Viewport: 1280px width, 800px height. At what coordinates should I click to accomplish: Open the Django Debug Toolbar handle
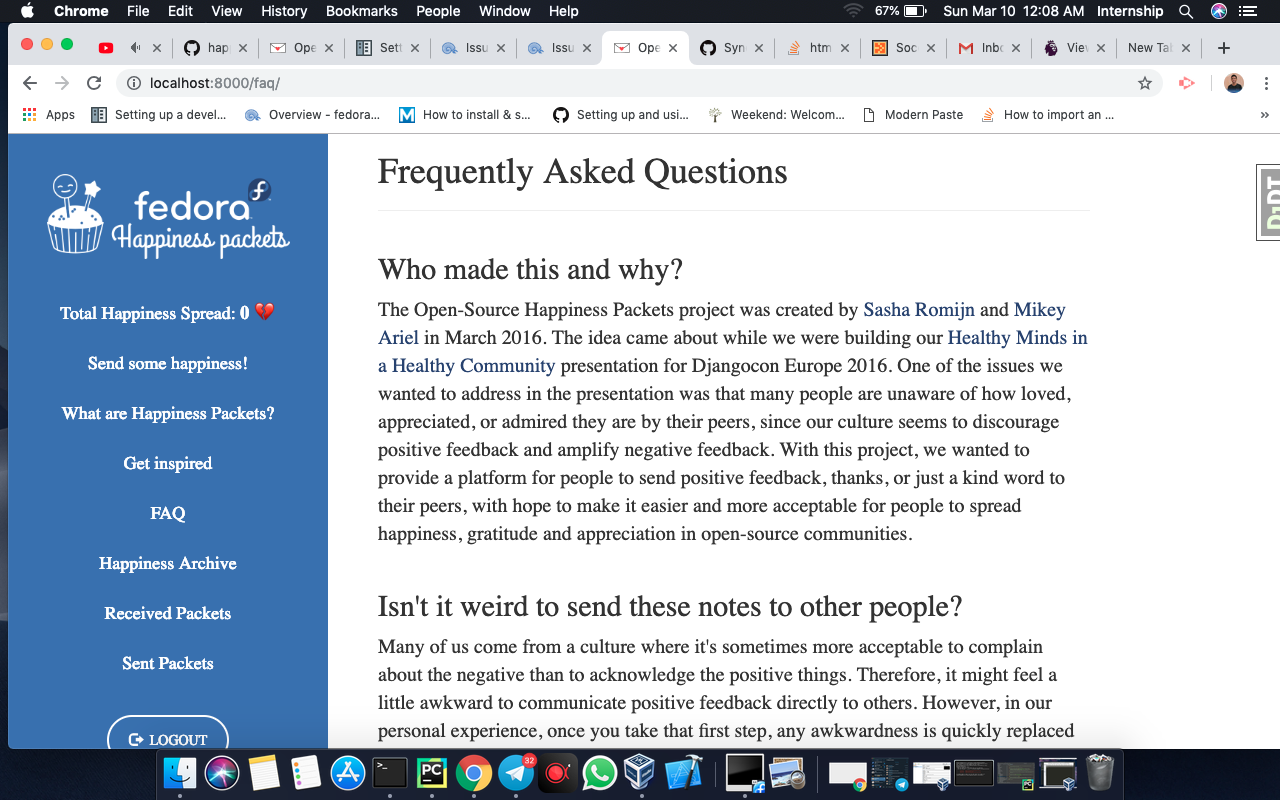(1268, 203)
